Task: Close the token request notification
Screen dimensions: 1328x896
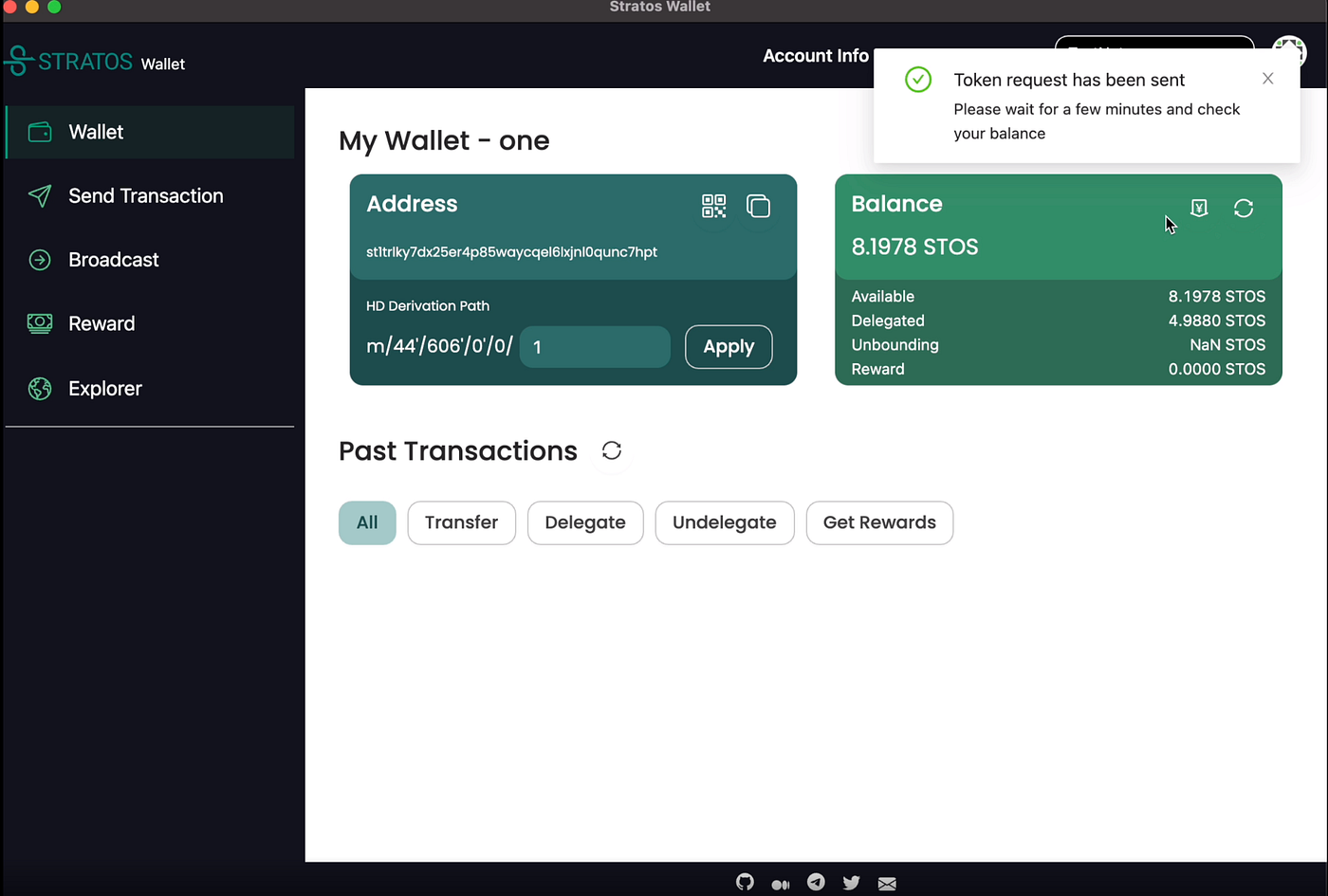Action: (1268, 79)
